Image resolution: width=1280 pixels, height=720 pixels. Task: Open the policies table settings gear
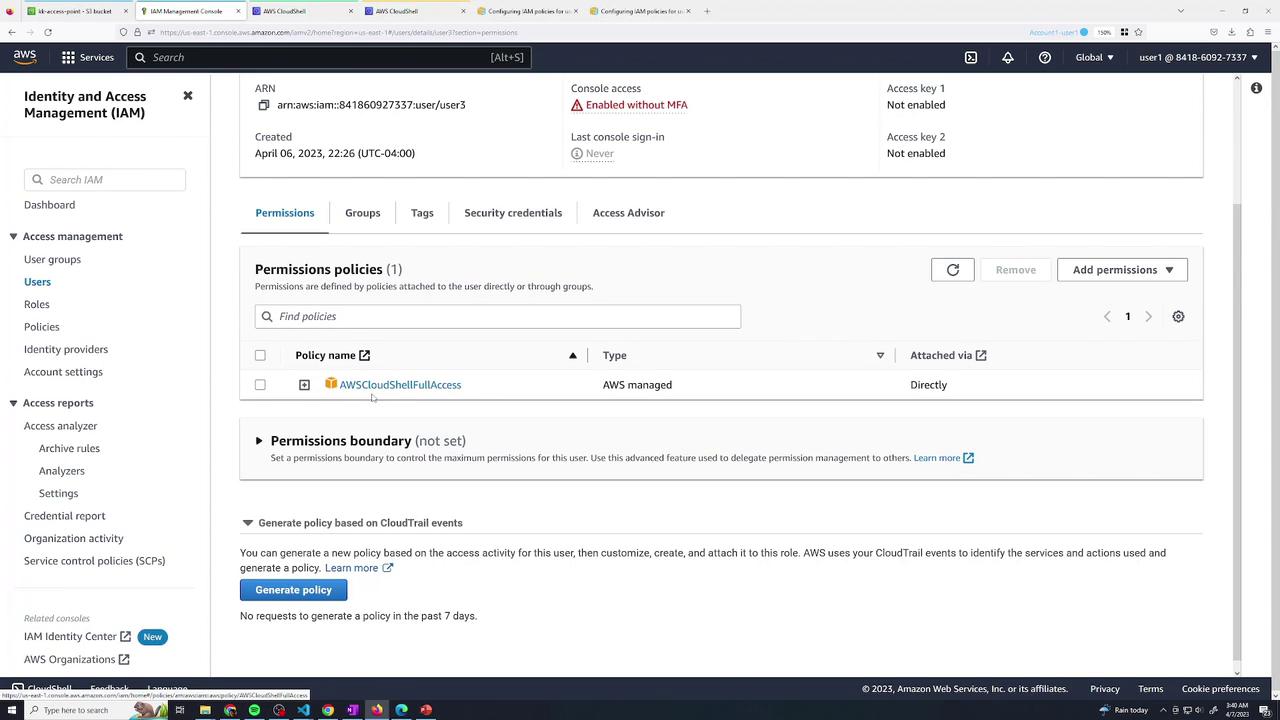(1178, 316)
